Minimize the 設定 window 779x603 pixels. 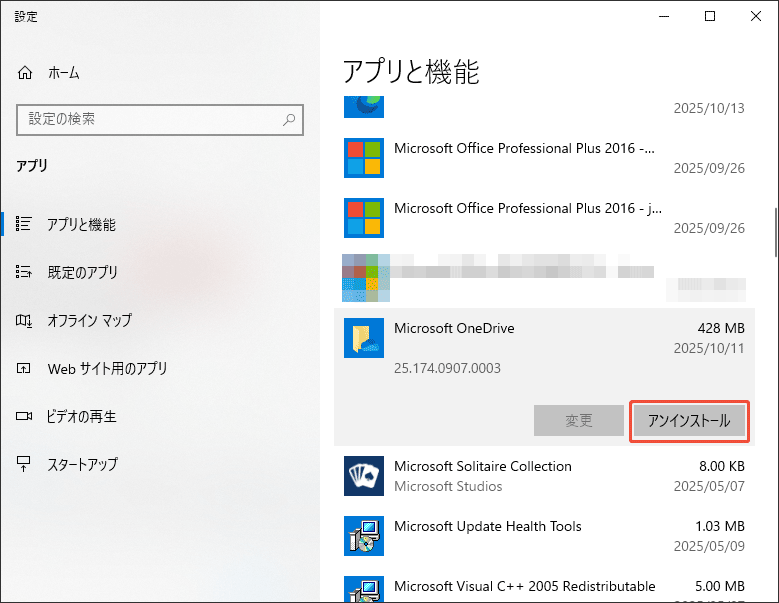tap(664, 16)
